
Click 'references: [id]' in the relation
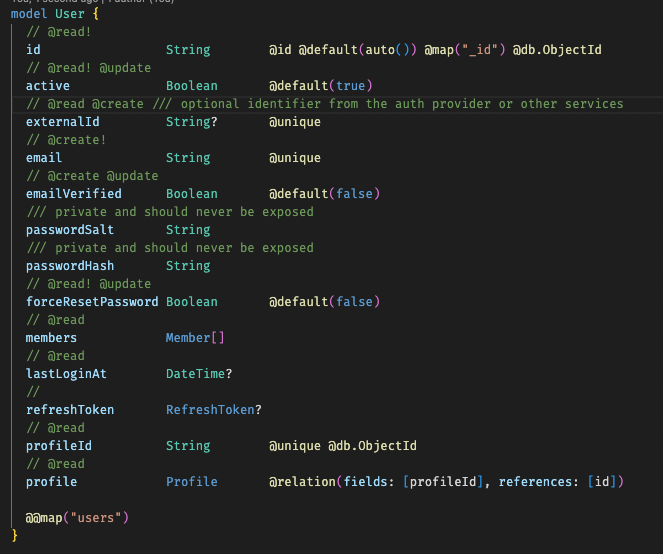557,482
